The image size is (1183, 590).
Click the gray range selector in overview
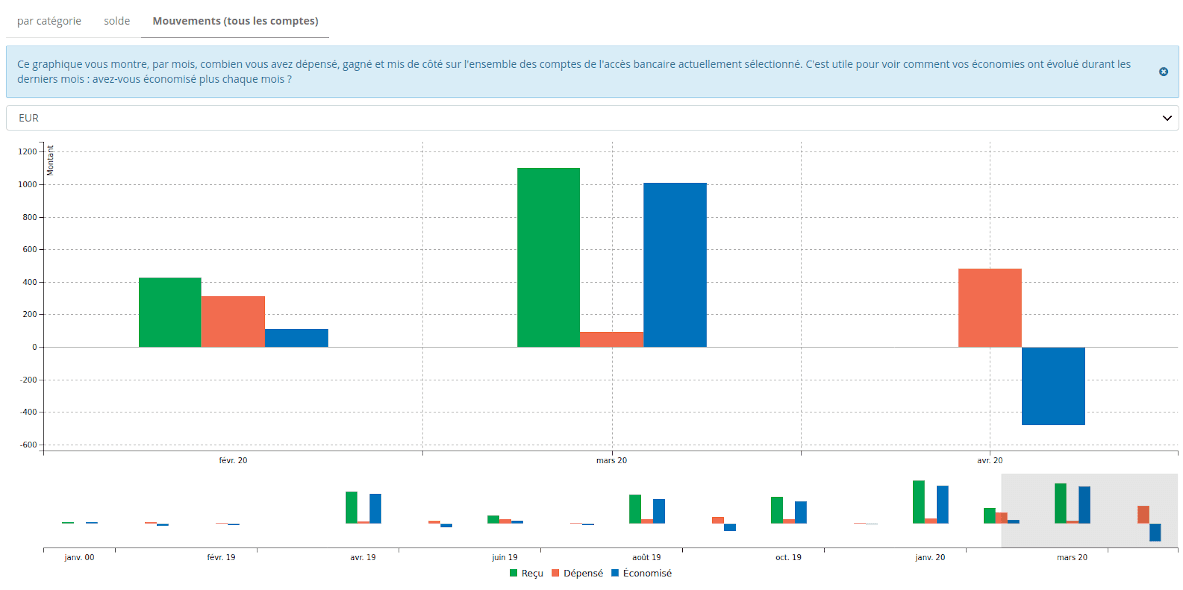click(x=1088, y=510)
